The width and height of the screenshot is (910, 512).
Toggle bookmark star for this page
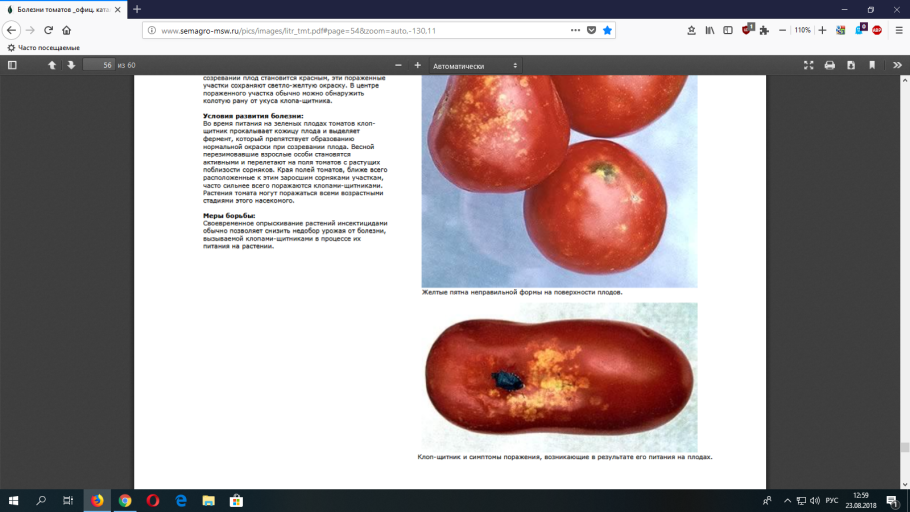[x=607, y=30]
